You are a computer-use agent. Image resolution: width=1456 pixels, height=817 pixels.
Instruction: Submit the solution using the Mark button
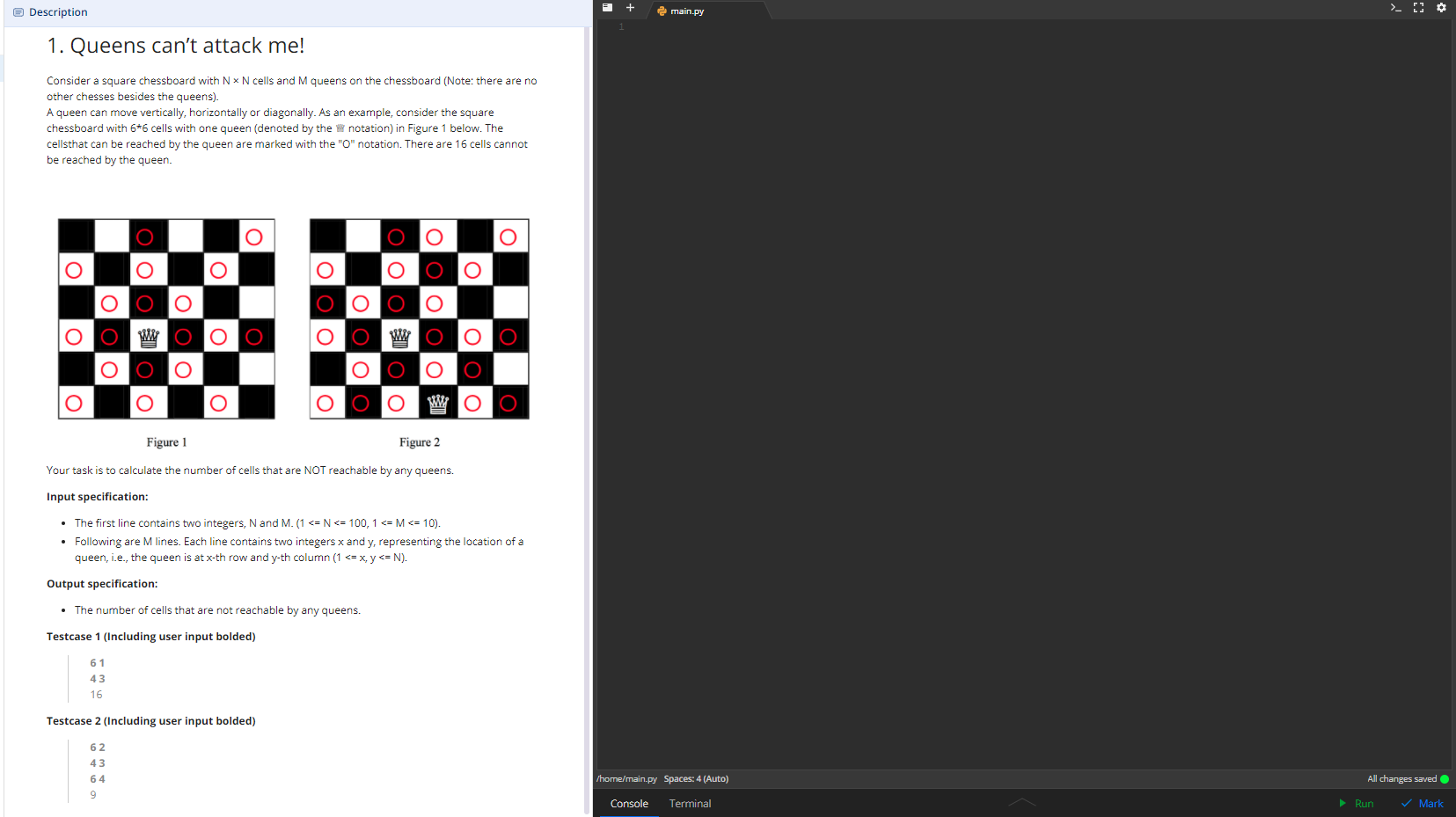(1422, 804)
